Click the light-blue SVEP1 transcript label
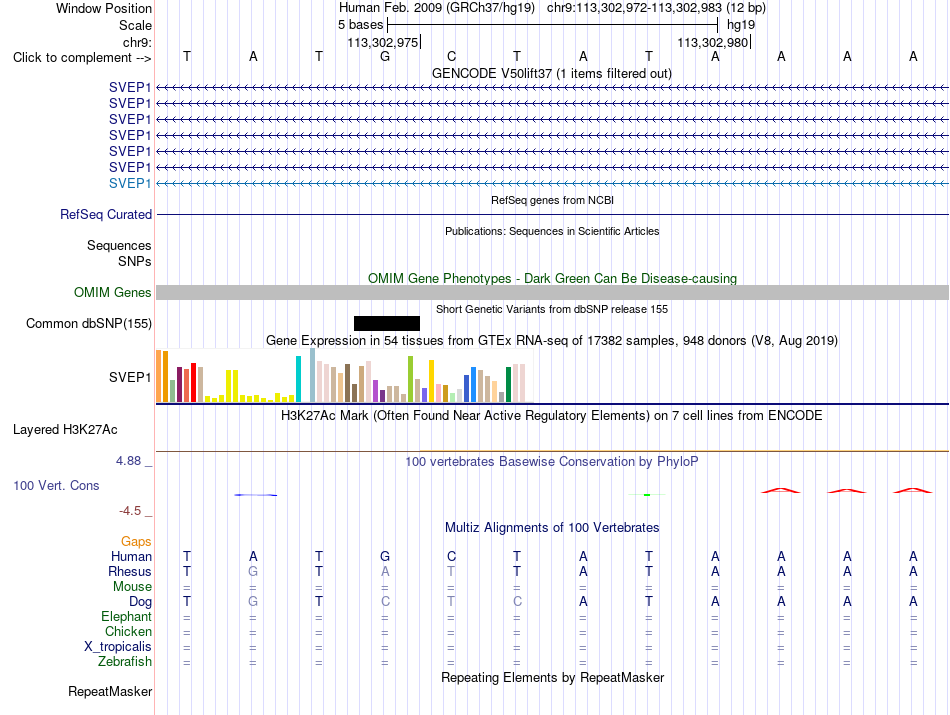Viewport: 950px width, 715px height. pyautogui.click(x=130, y=183)
